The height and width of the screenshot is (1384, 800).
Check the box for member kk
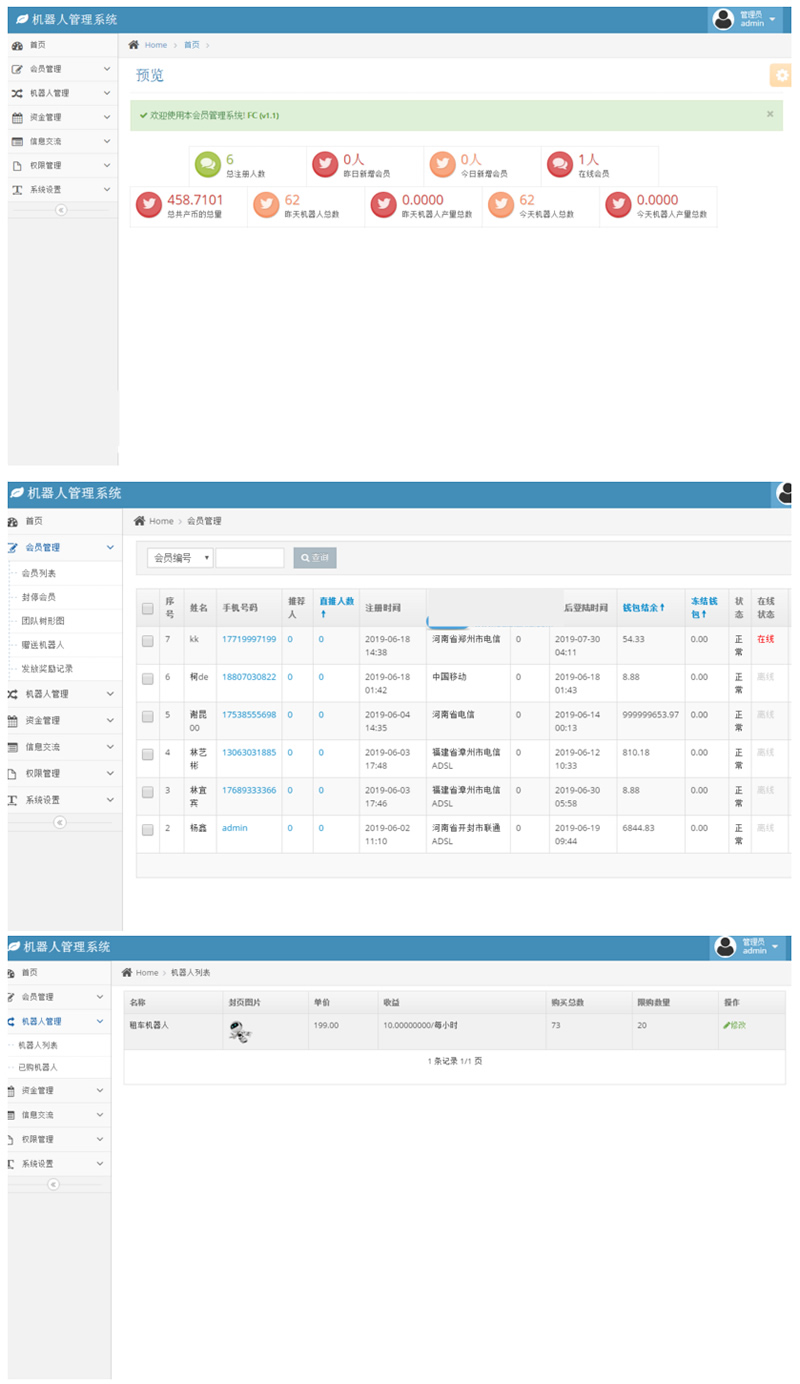click(148, 641)
